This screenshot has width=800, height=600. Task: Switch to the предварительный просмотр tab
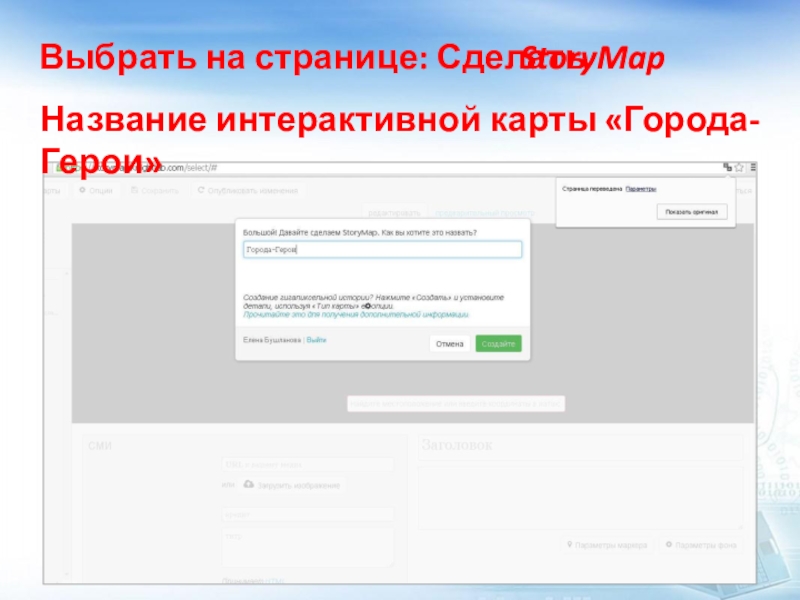click(x=484, y=213)
